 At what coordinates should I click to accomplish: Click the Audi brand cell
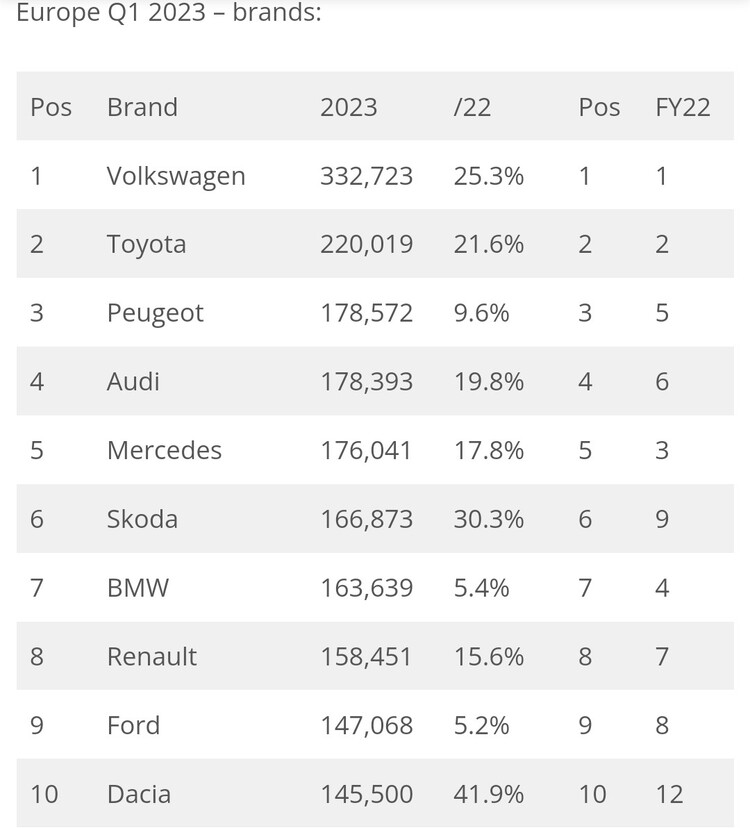pyautogui.click(x=133, y=382)
